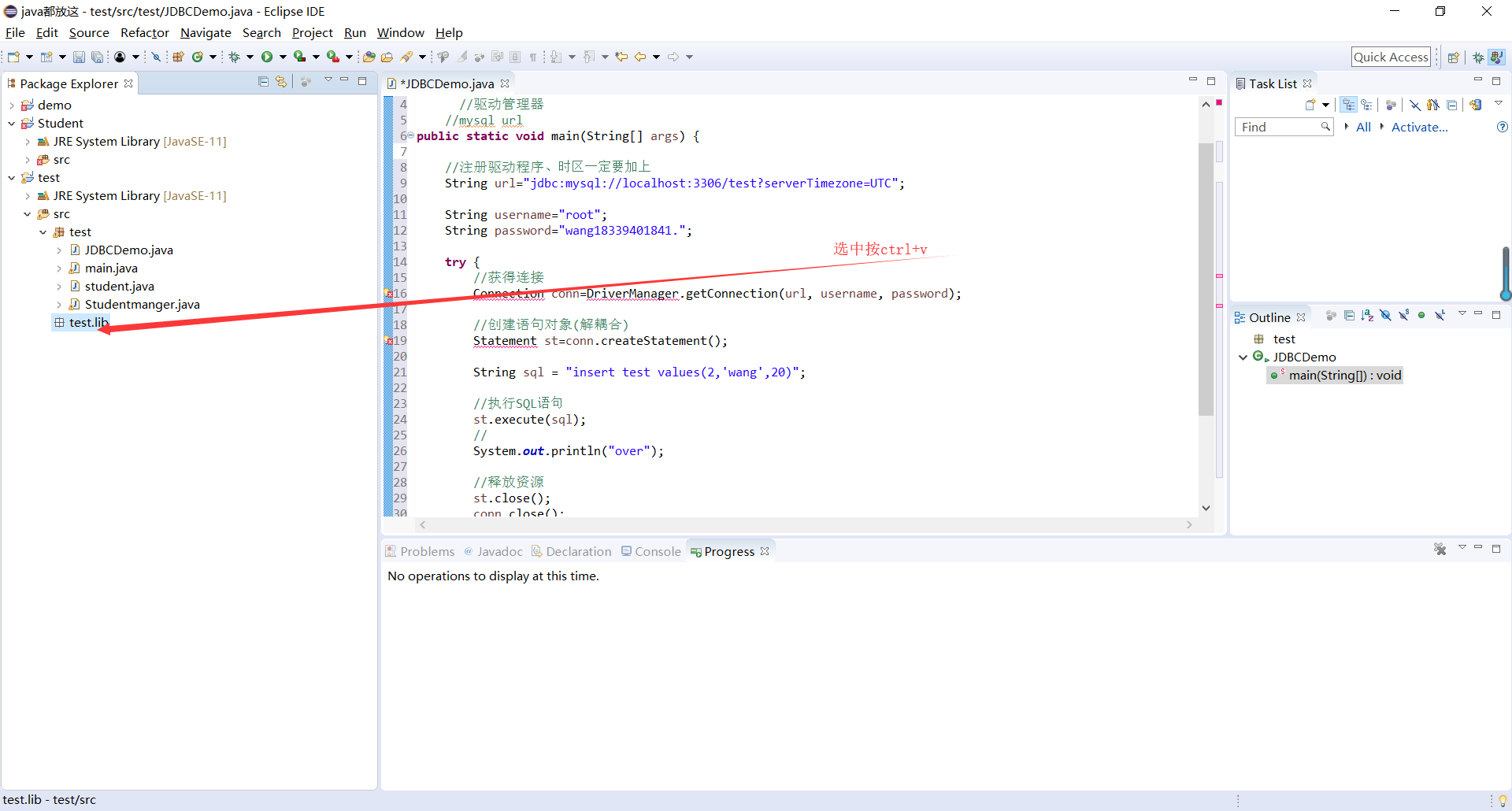Click the External Tools run icon
Viewport: 1512px width, 811px height.
pyautogui.click(x=333, y=57)
